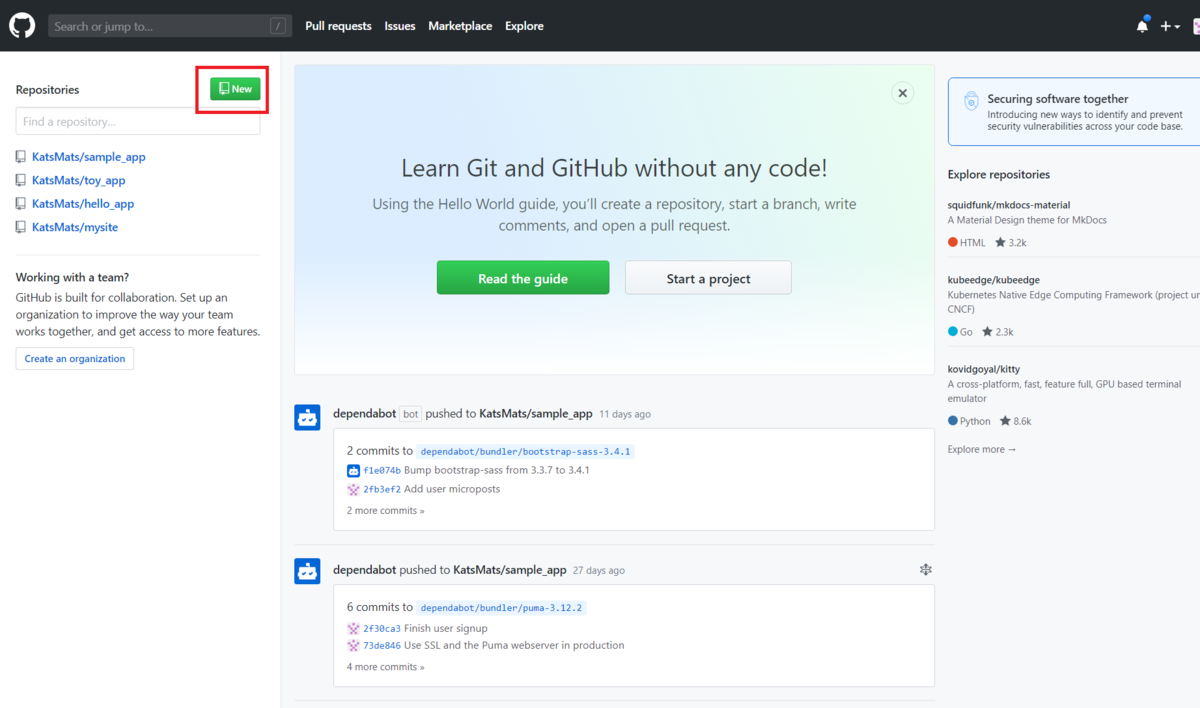Click the shield icon in Securing software notice

(x=970, y=101)
